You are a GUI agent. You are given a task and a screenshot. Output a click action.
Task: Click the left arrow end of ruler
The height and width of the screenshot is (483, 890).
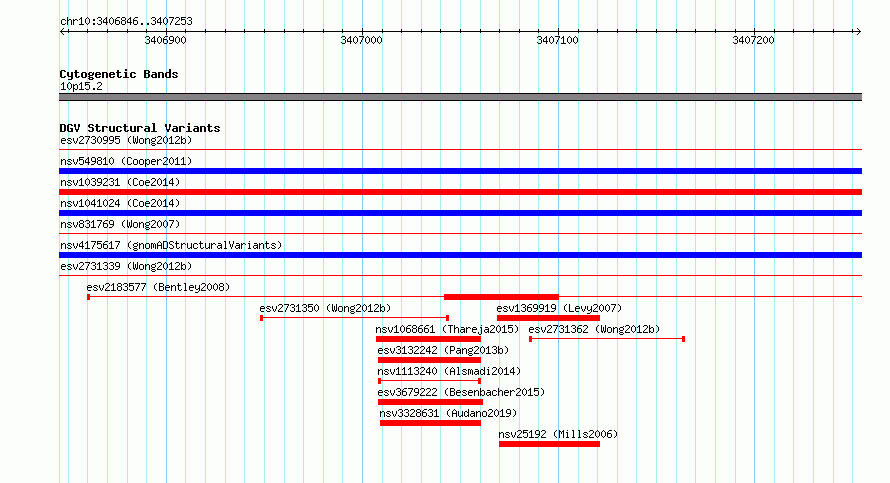click(63, 31)
